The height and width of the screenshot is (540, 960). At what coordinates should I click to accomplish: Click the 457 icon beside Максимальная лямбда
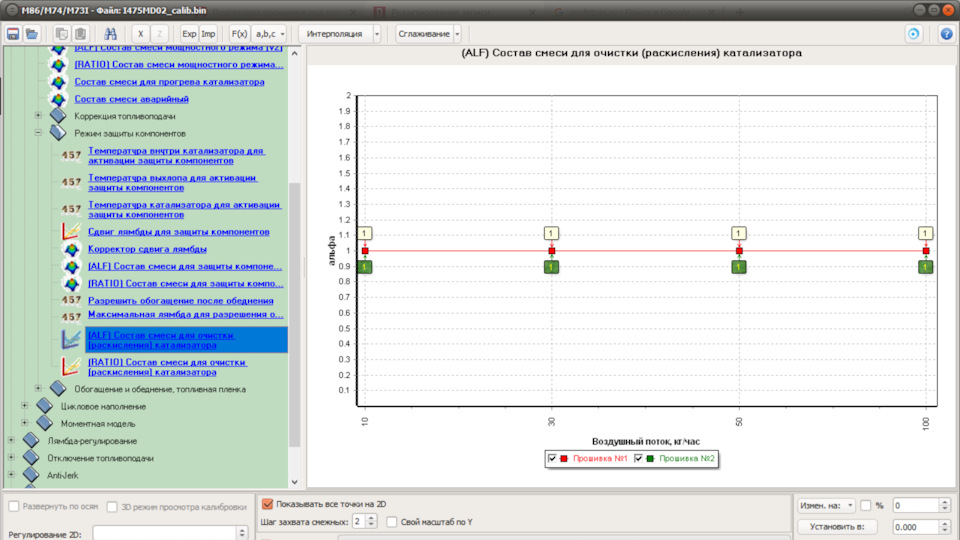tap(71, 317)
